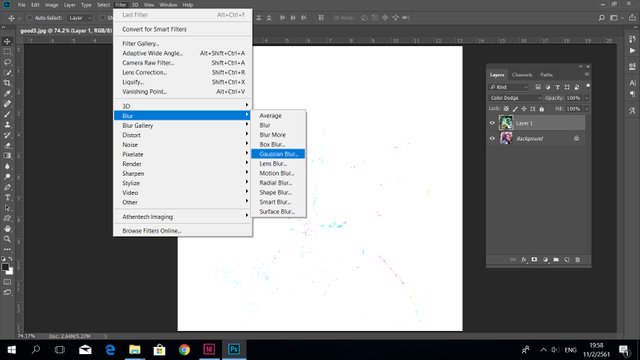Viewport: 640px width, 360px height.
Task: Select the Eraser tool
Action: tap(7, 145)
